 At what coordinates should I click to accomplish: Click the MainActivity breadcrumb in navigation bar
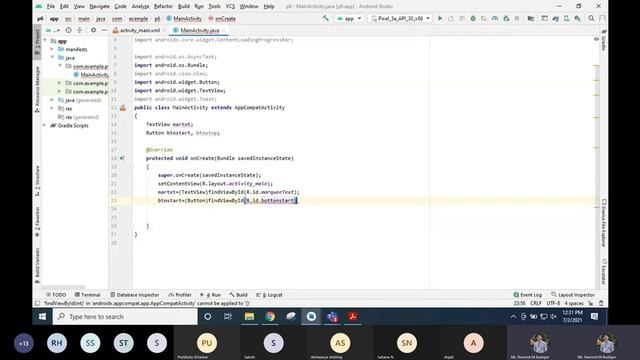tap(184, 19)
